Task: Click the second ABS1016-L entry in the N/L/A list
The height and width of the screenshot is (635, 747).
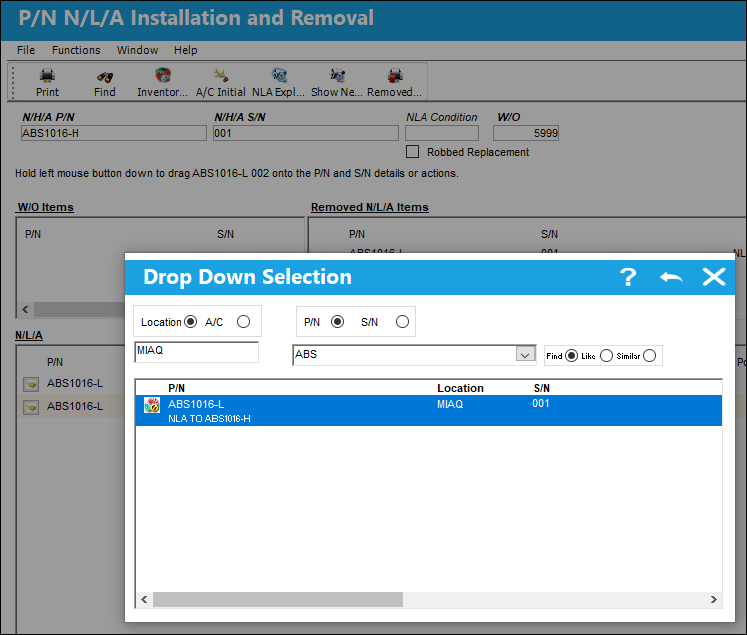Action: 75,406
